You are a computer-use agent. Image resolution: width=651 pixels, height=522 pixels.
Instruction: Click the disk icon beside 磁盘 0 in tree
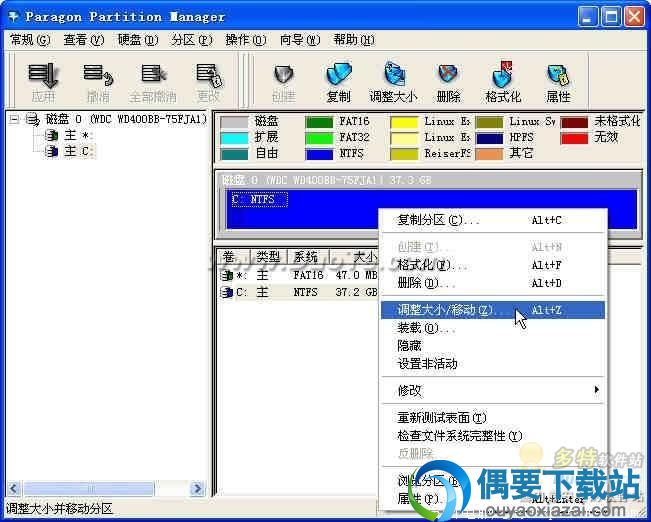click(32, 120)
